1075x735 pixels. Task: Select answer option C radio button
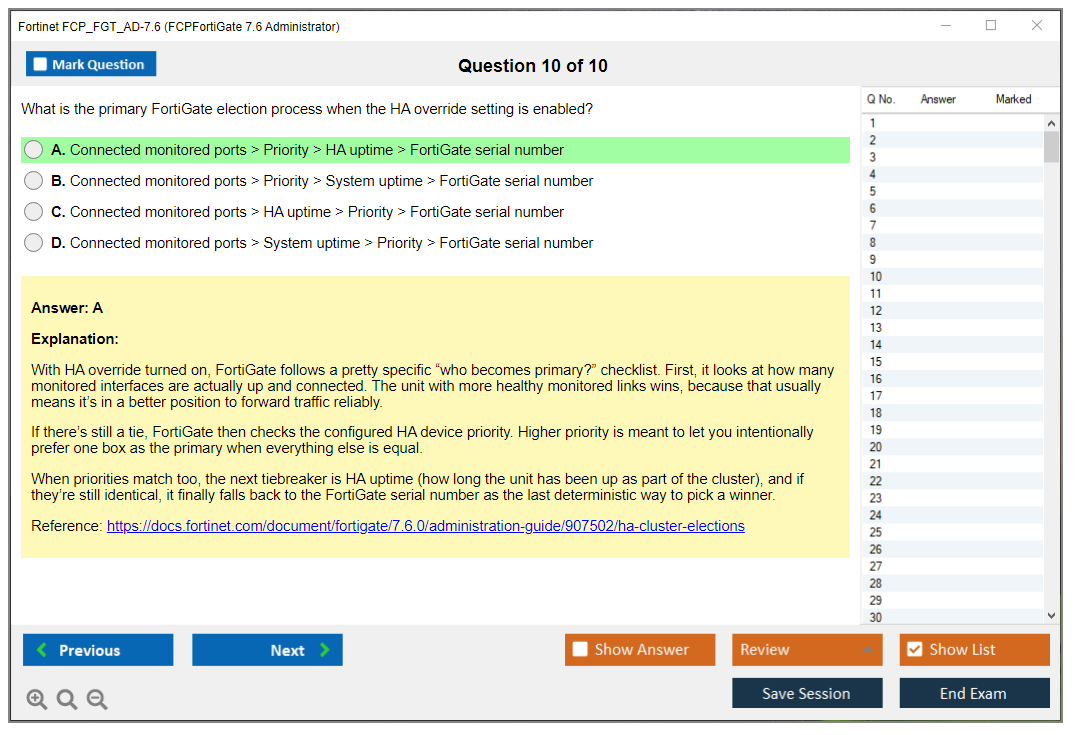tap(33, 211)
